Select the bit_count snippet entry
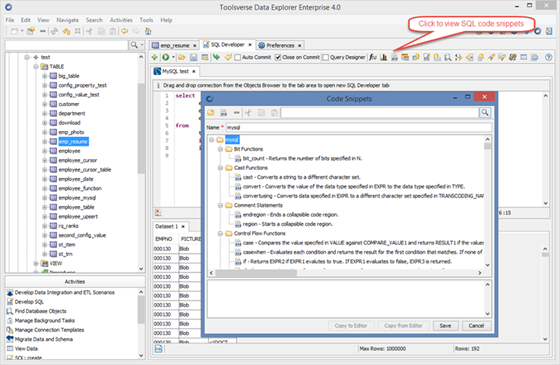This screenshot has height=365, width=560. pyautogui.click(x=302, y=158)
